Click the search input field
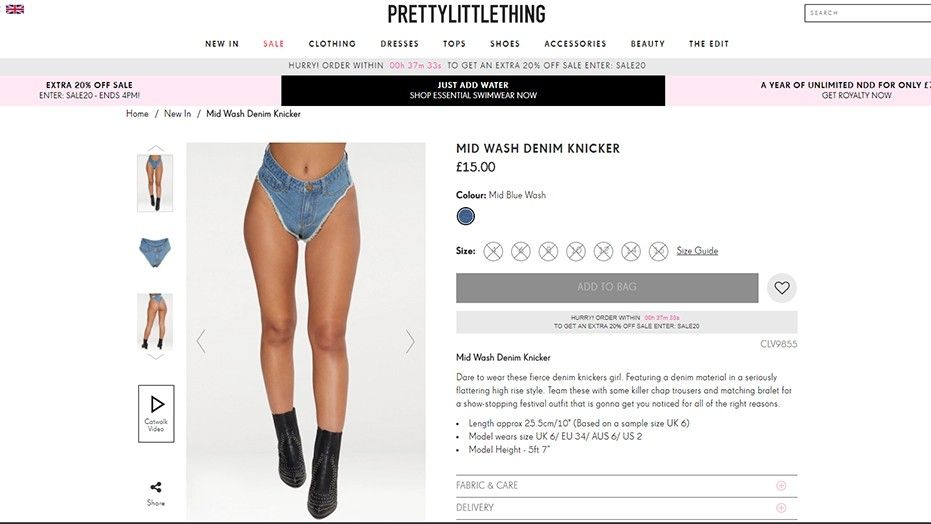This screenshot has width=931, height=524. 868,13
